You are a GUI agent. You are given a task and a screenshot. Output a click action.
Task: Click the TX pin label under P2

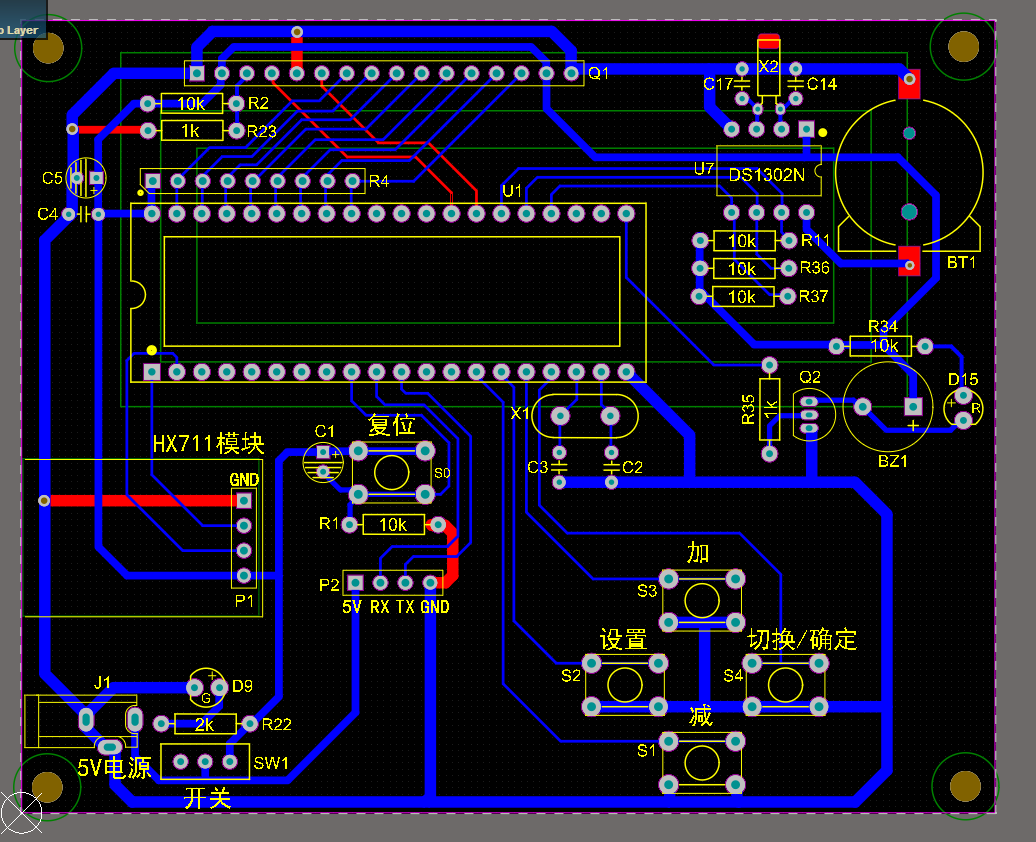coord(405,607)
